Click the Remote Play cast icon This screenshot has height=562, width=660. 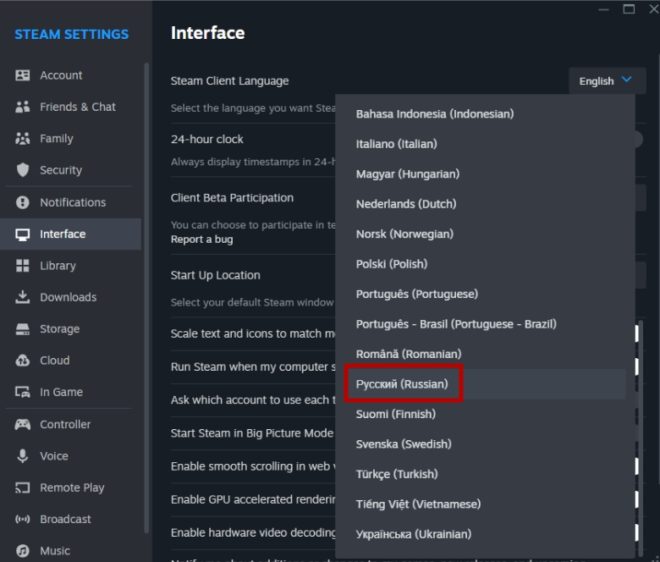(22, 487)
